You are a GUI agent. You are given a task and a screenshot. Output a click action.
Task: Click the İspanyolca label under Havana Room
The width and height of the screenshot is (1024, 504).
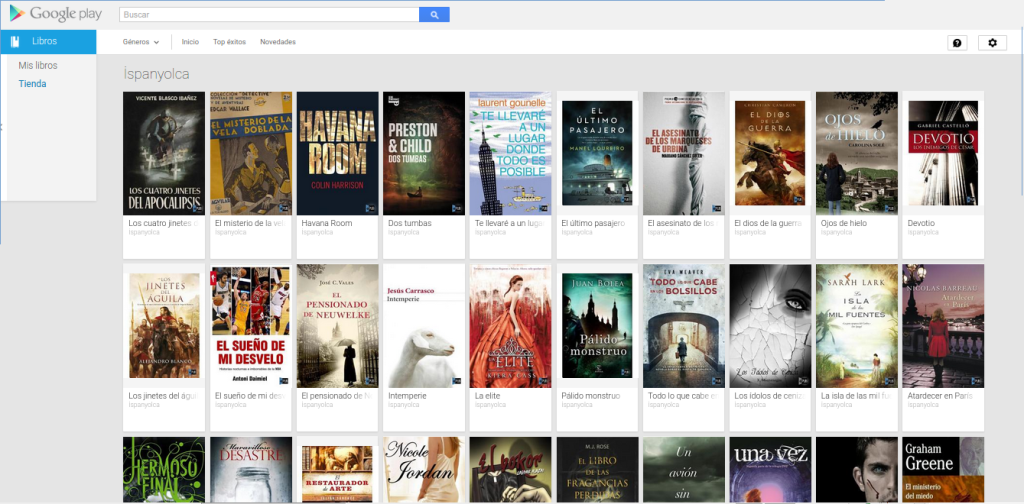point(316,232)
